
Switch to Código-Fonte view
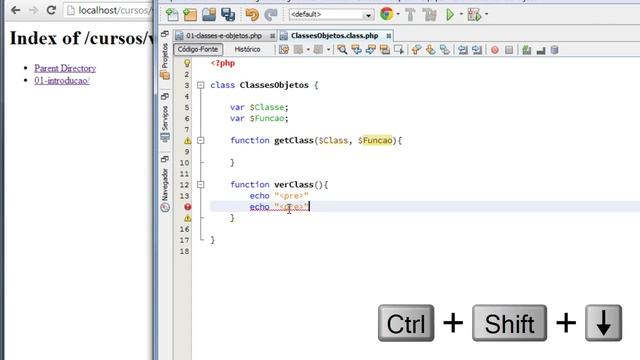click(198, 49)
